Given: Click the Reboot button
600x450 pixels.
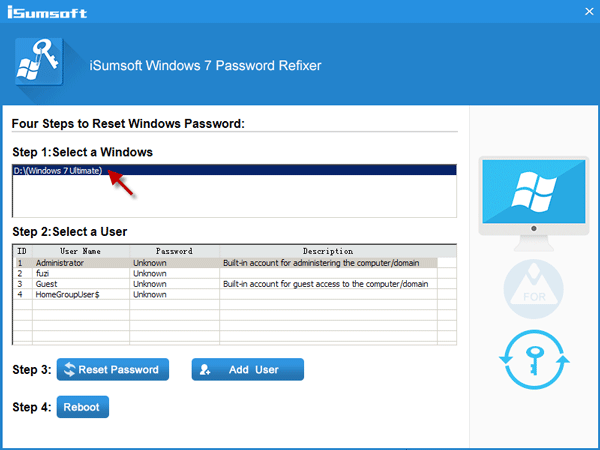Looking at the screenshot, I should tap(83, 407).
